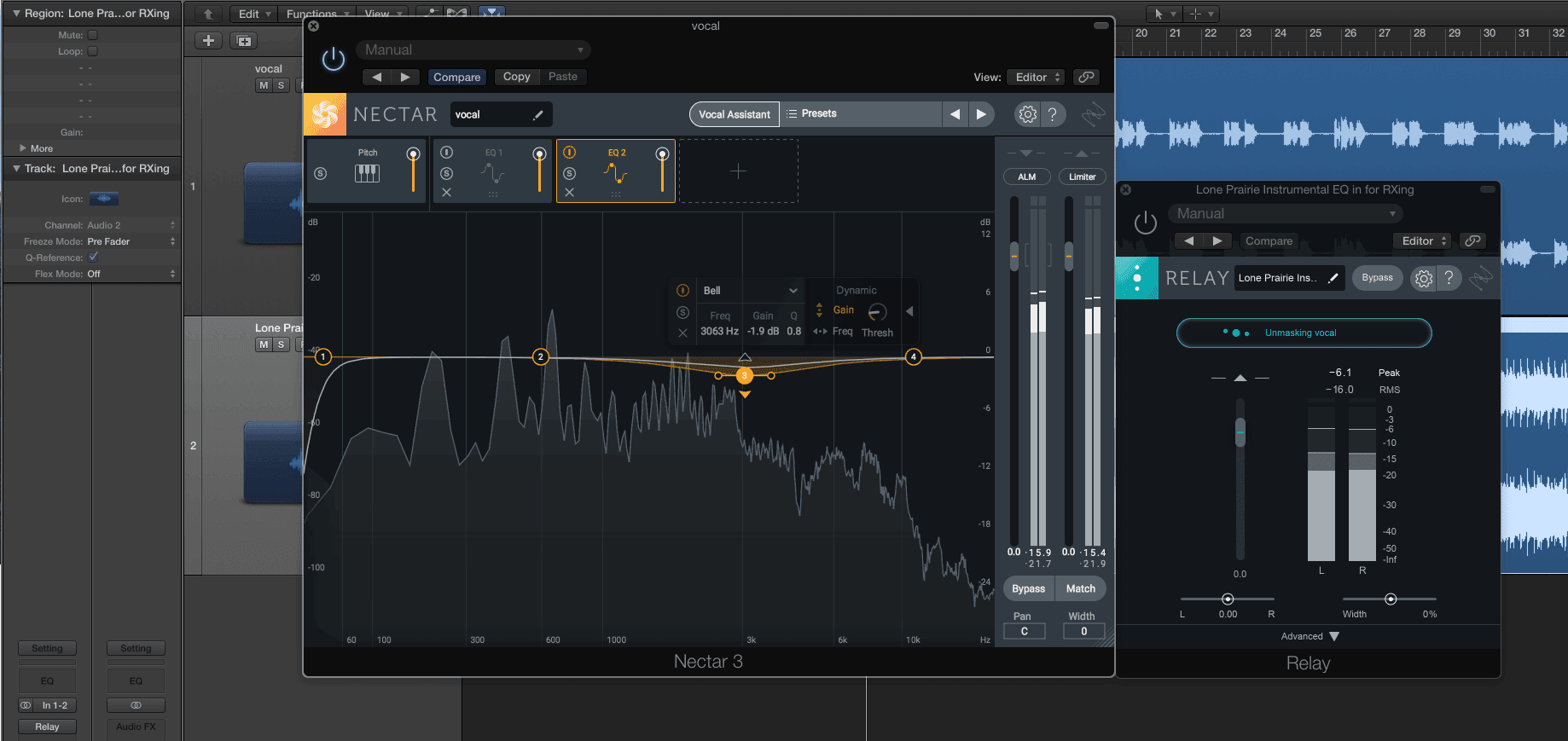
Task: Open the Bell filter type dropdown
Action: [x=750, y=291]
